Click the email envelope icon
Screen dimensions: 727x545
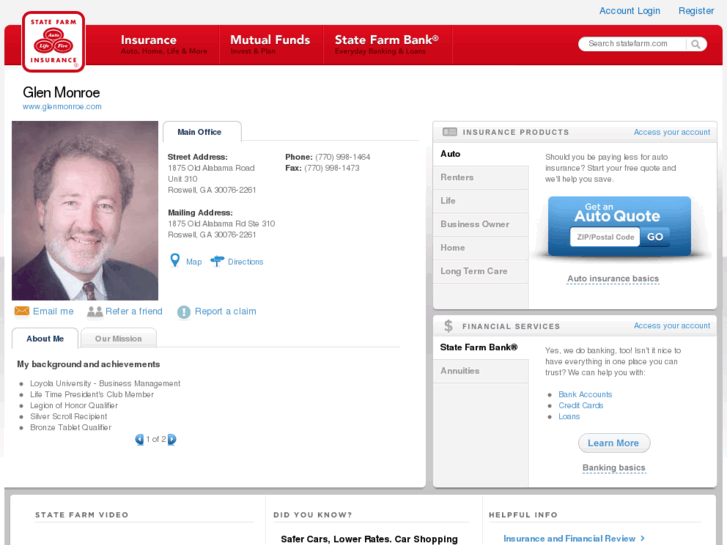22,311
